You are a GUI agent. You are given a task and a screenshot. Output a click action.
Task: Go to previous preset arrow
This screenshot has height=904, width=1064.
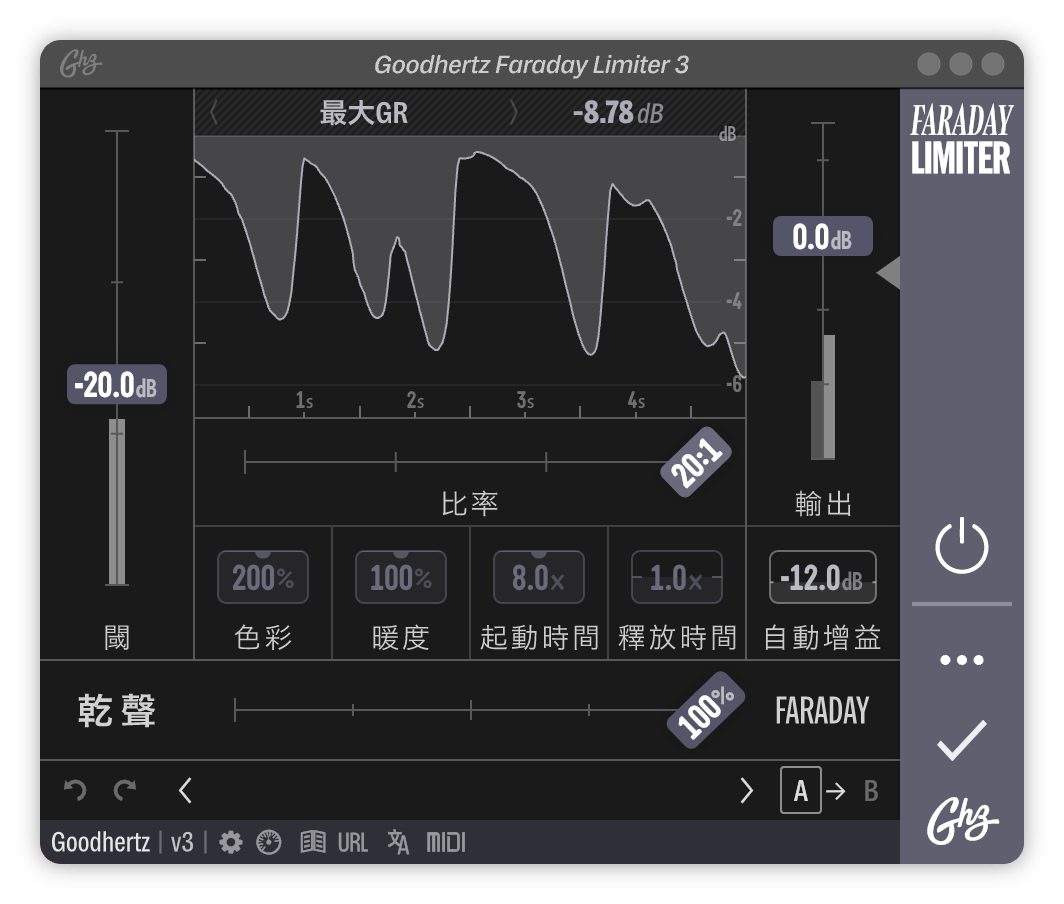pyautogui.click(x=185, y=790)
